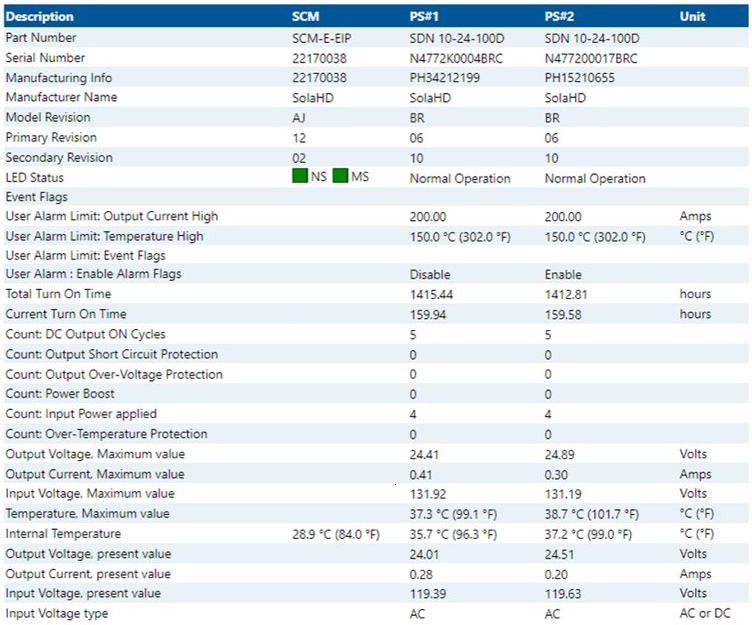
Task: Click the green NS status indicator
Action: tap(300, 176)
